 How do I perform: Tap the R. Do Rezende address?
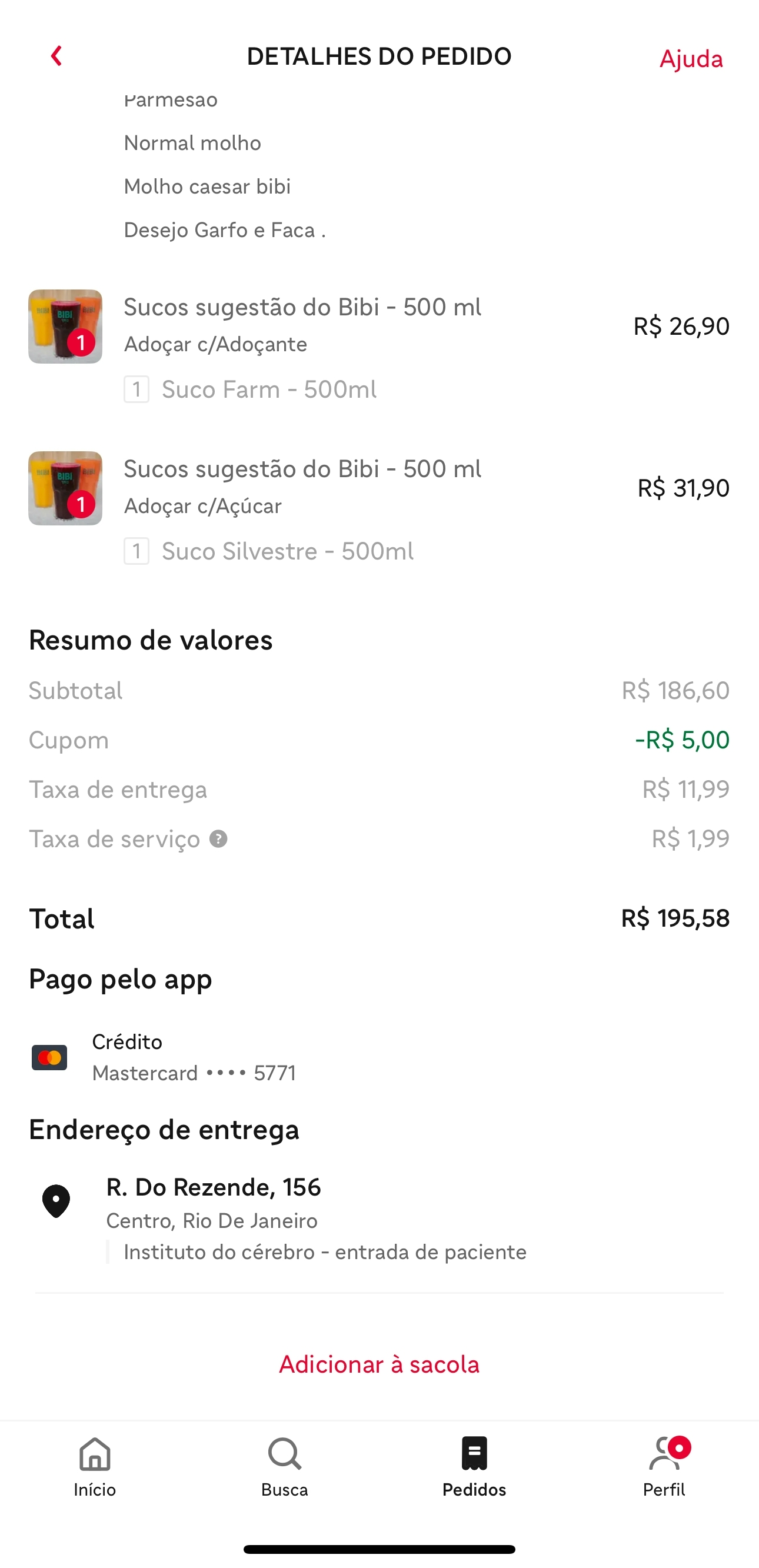coord(214,1187)
